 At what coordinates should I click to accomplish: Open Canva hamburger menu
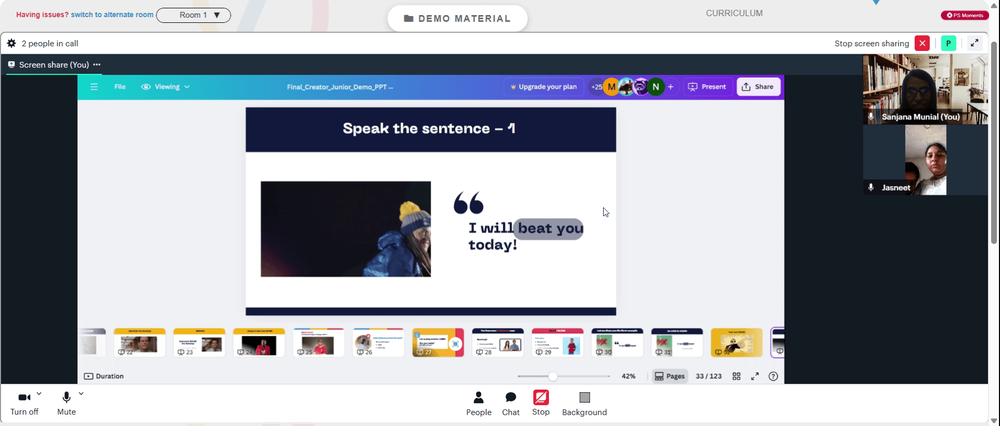(94, 87)
